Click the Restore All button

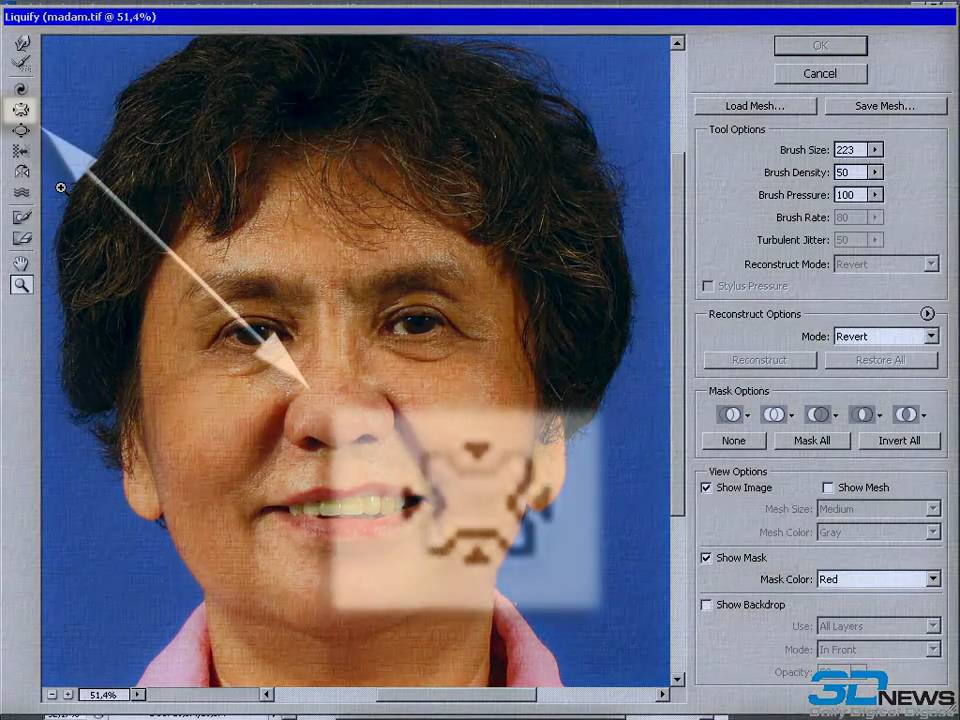tap(881, 360)
